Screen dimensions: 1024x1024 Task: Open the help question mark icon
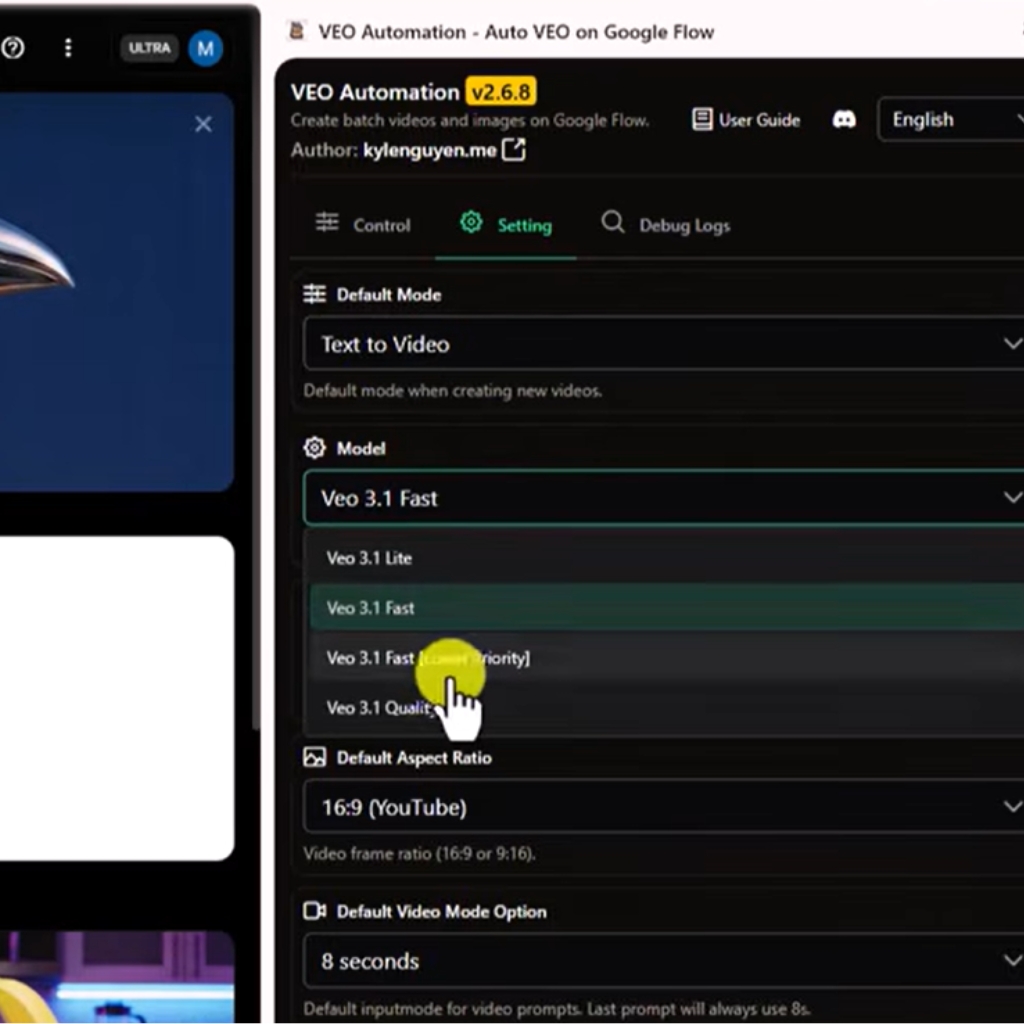(12, 48)
